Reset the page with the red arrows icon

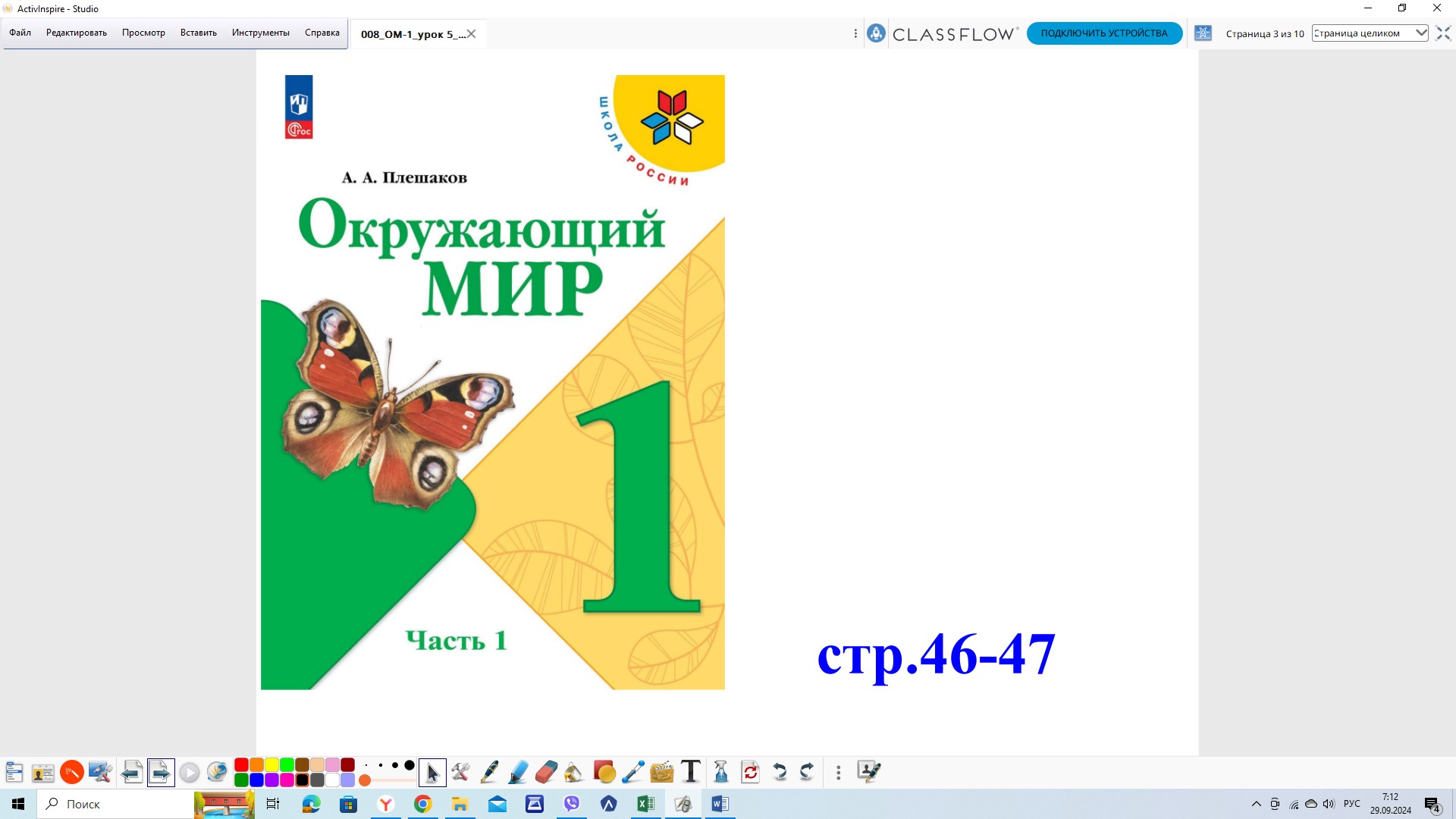(751, 773)
